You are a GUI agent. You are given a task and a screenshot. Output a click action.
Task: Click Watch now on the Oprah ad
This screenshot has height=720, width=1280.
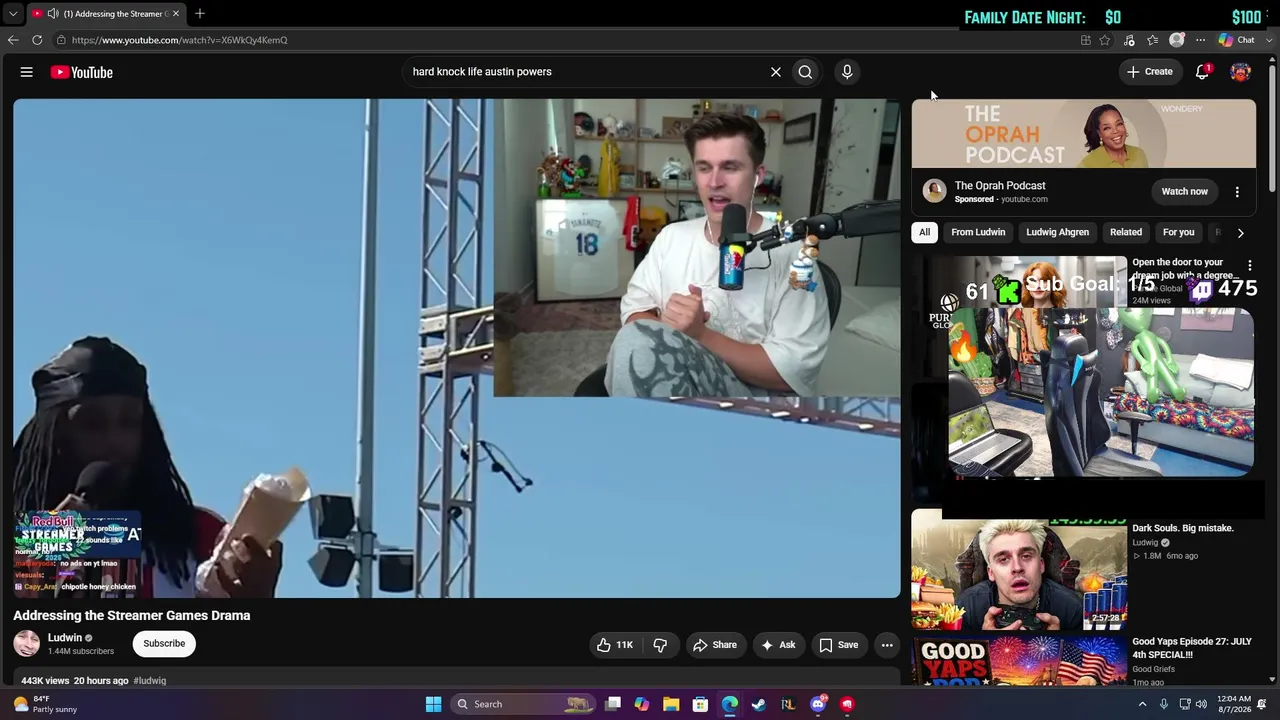tap(1185, 192)
